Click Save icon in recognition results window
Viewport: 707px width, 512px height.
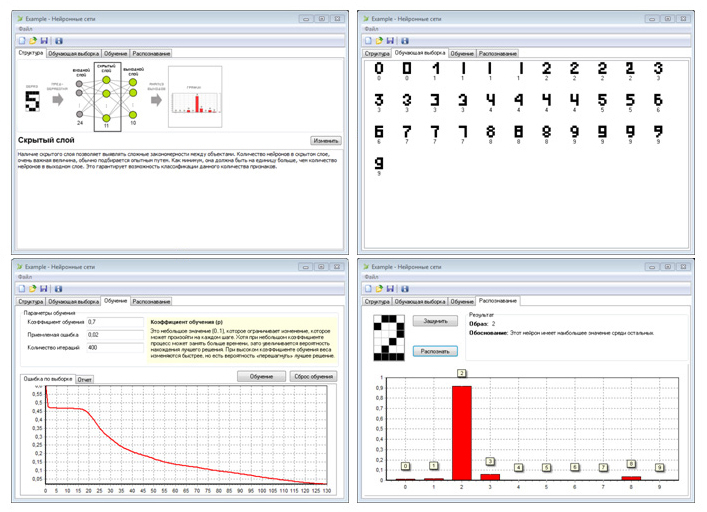pyautogui.click(x=390, y=288)
